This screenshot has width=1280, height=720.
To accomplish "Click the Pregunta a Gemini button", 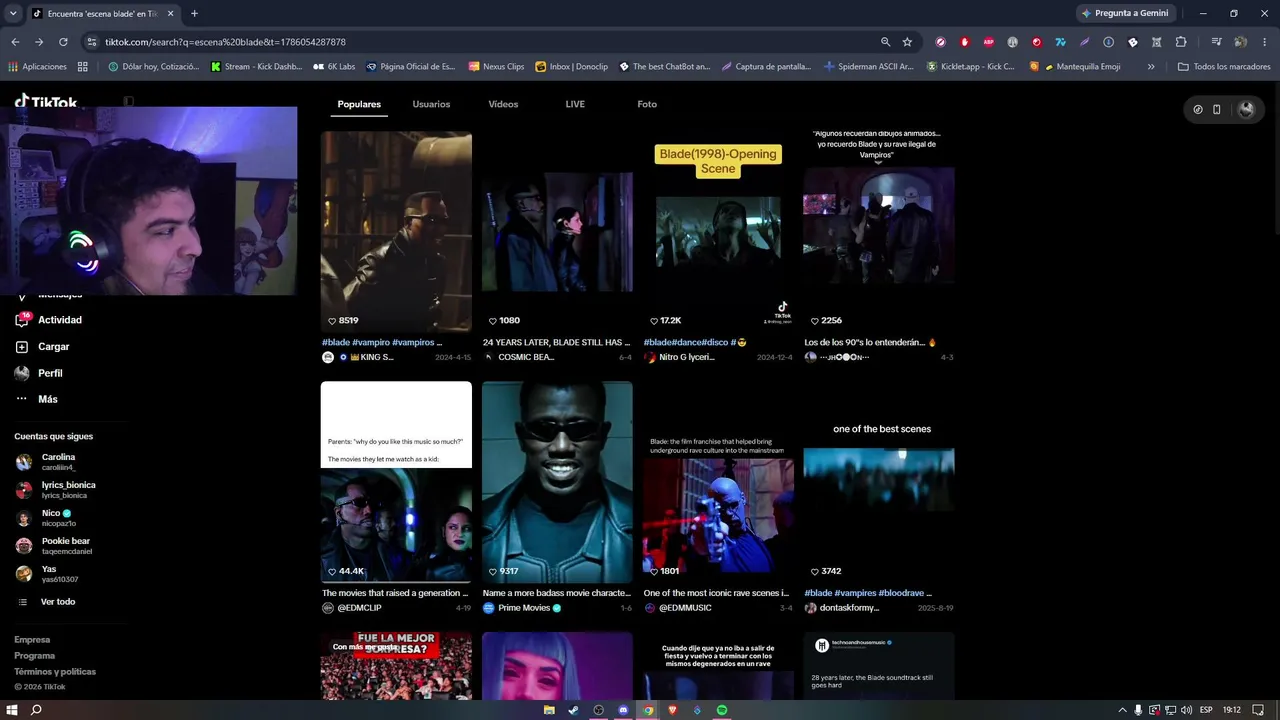I will (x=1126, y=14).
